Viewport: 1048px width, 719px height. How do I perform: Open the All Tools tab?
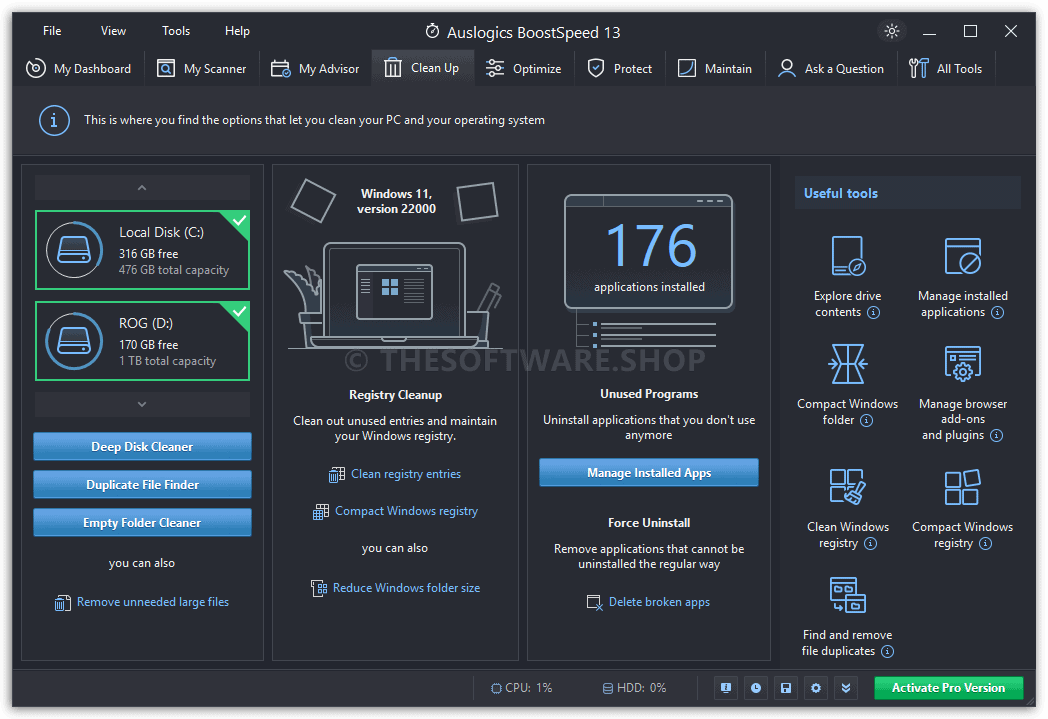(945, 68)
